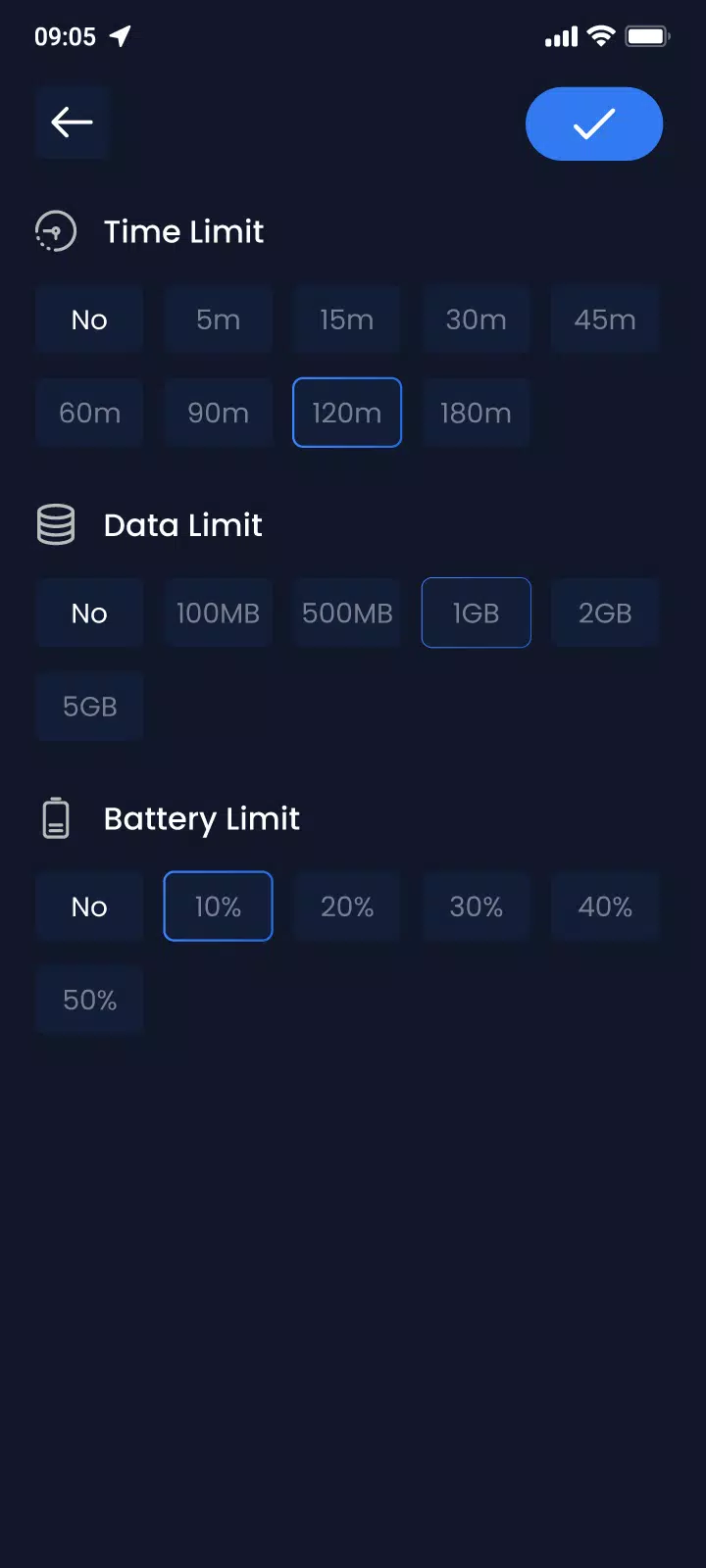Tap the battery indicator in the status bar
This screenshot has height=1568, width=706.
(647, 37)
